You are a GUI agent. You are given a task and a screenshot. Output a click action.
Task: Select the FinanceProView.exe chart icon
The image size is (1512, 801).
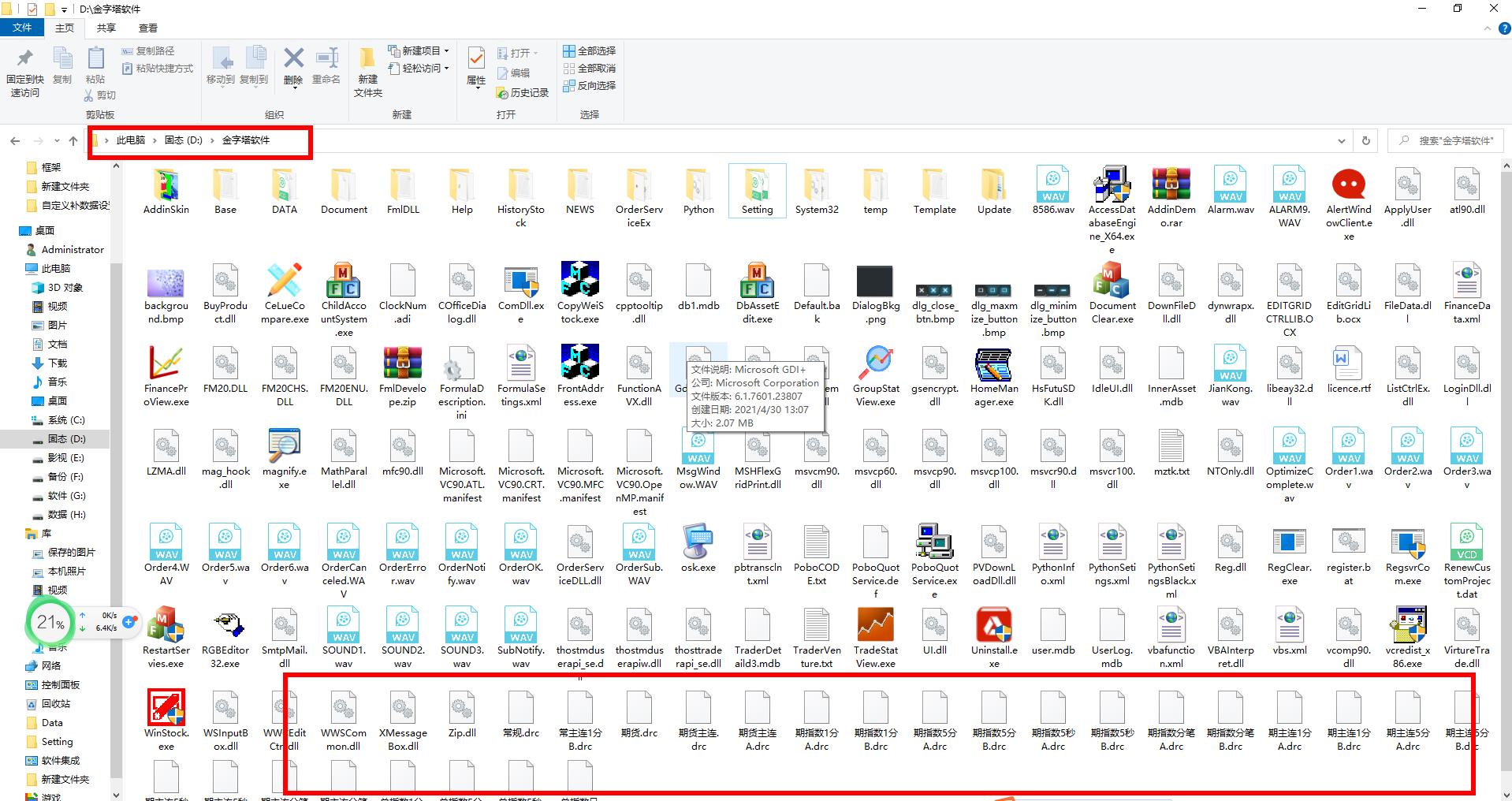coord(166,364)
